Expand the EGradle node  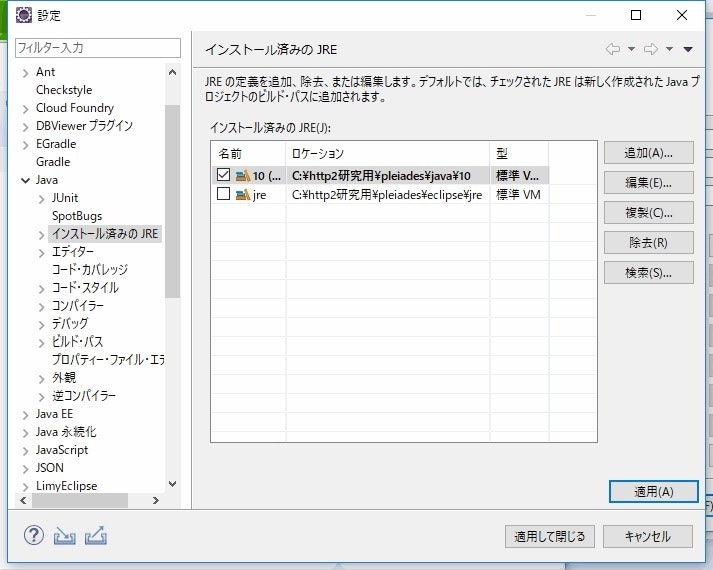tap(25, 145)
